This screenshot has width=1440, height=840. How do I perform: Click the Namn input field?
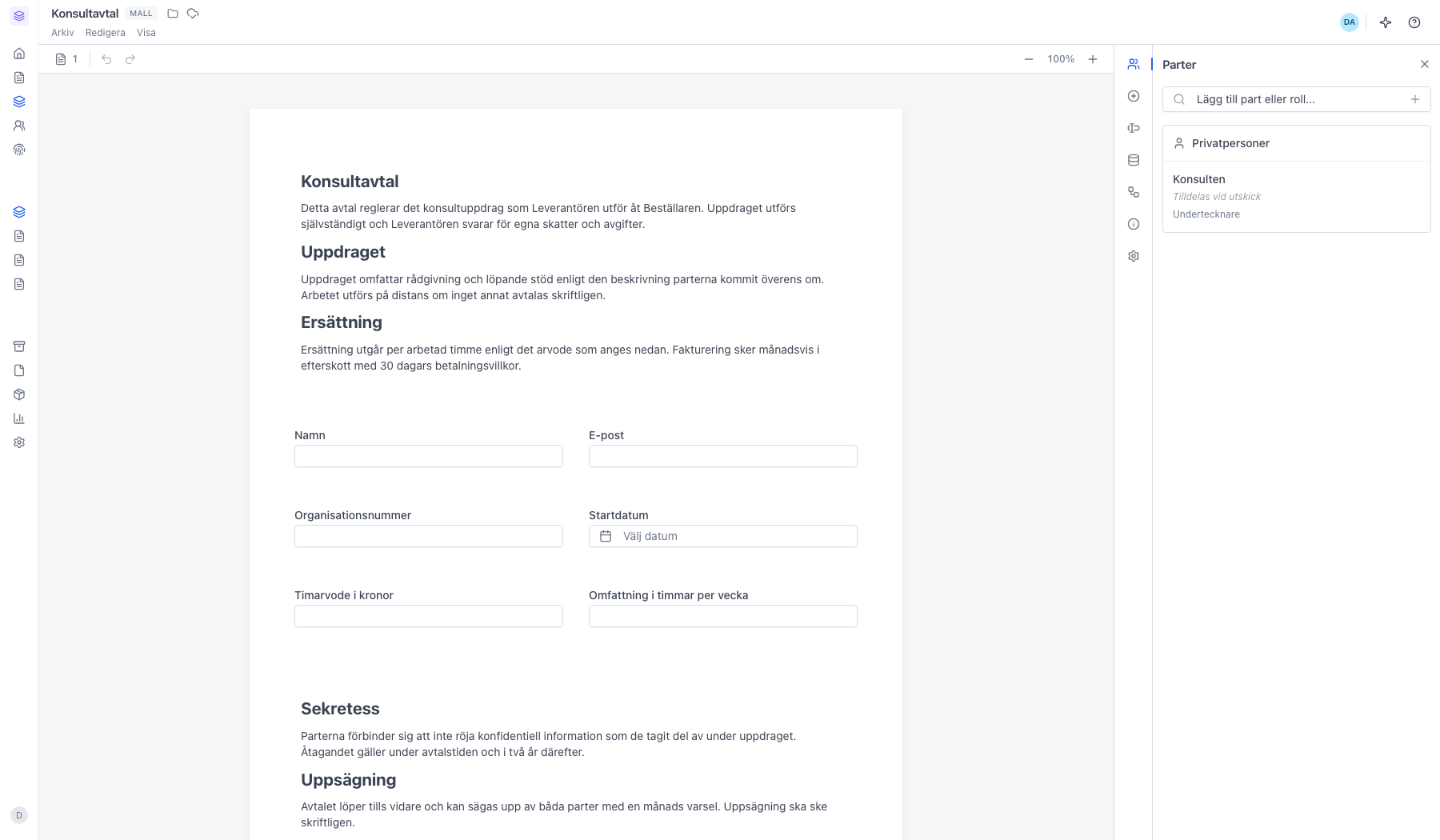click(x=429, y=456)
